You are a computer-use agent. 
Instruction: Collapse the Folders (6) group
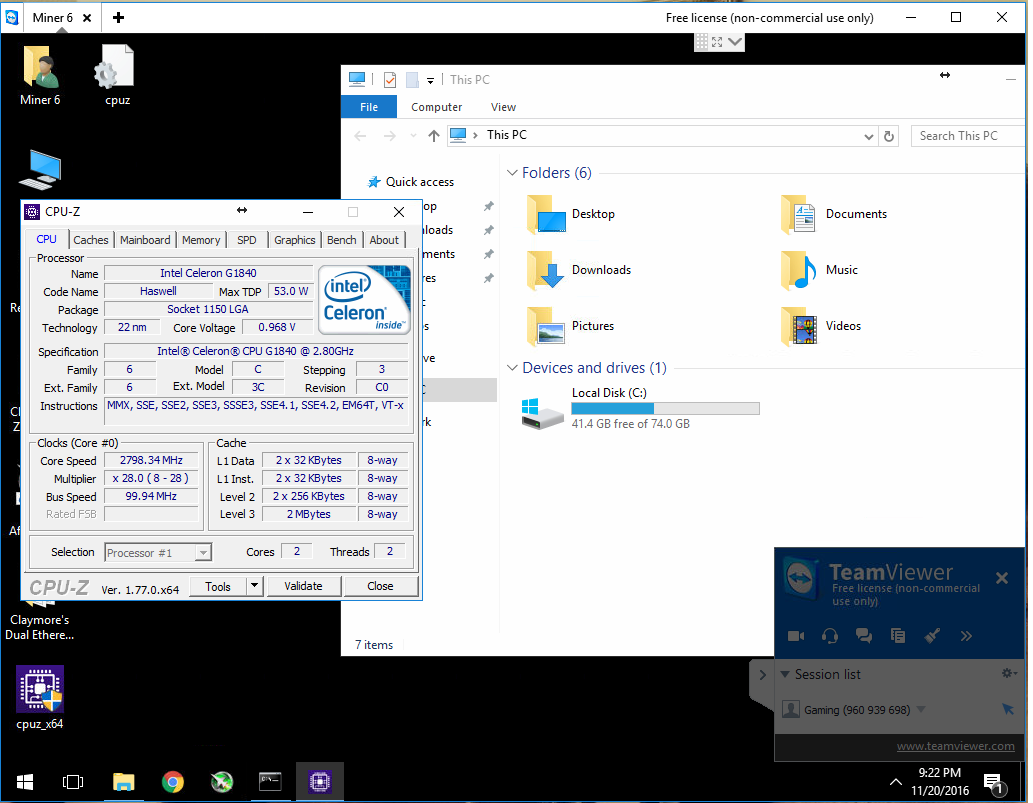(x=512, y=173)
